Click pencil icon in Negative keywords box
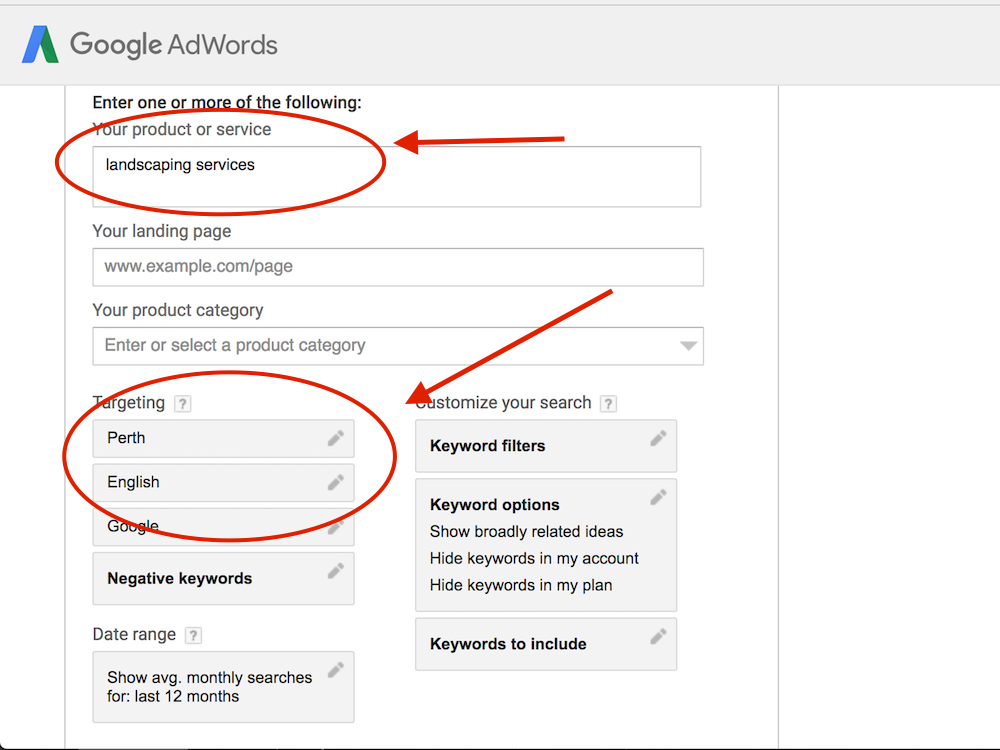Viewport: 1000px width, 750px height. (336, 571)
